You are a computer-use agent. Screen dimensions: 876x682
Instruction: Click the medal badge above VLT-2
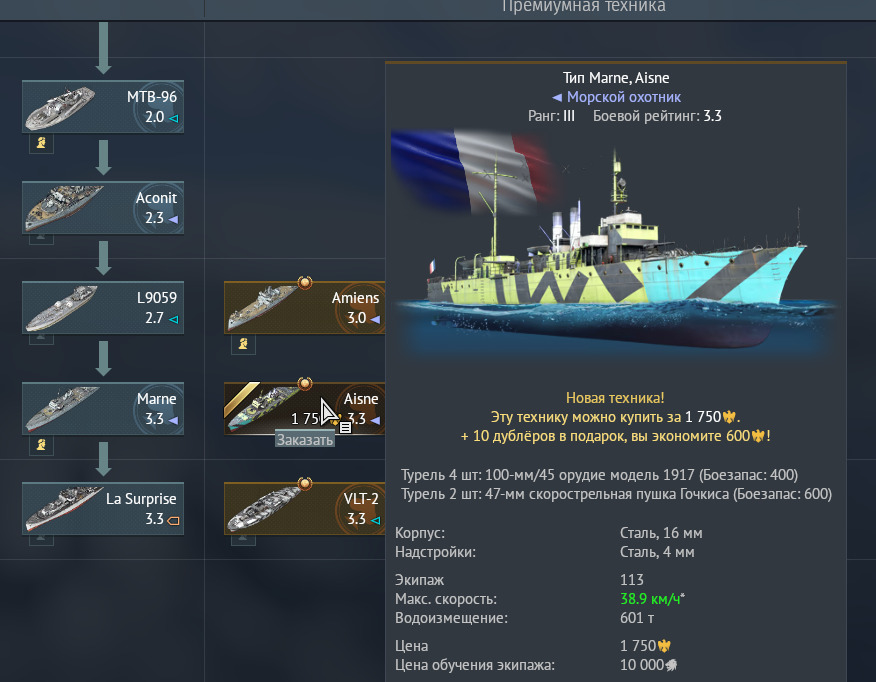tap(305, 484)
